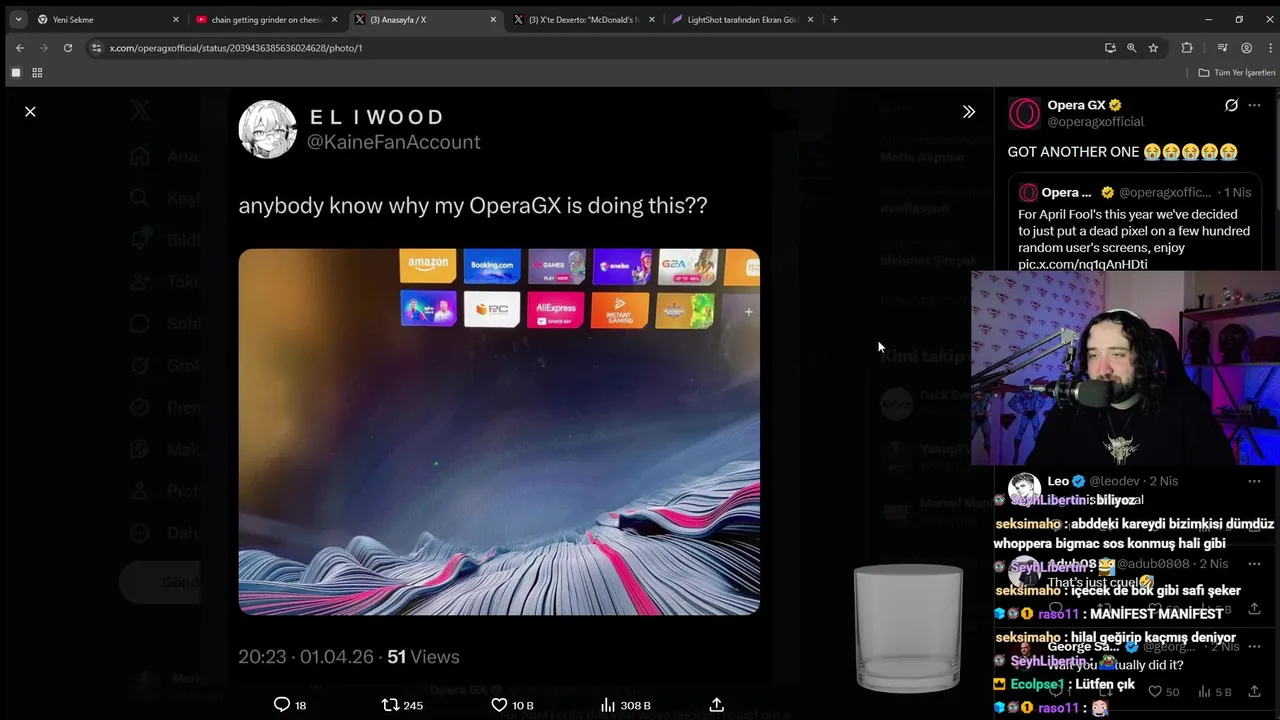1280x720 pixels.
Task: Open the media controls music-note icon
Action: pos(1222,48)
